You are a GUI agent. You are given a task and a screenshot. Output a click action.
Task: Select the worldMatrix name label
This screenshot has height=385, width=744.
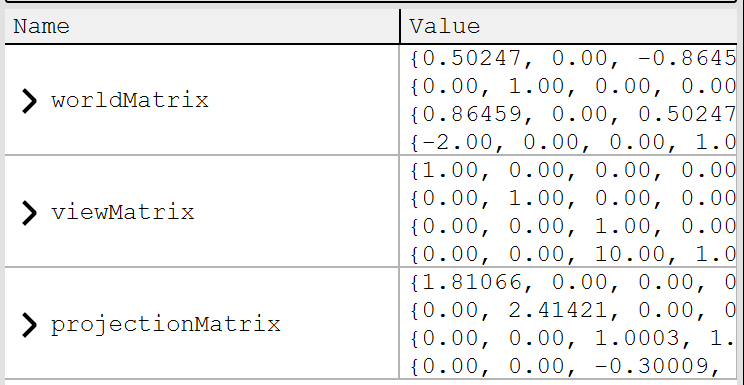click(x=130, y=101)
